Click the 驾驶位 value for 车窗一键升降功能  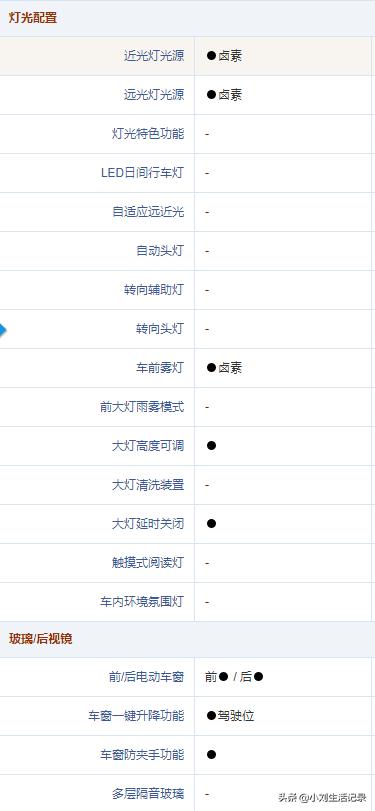click(236, 716)
